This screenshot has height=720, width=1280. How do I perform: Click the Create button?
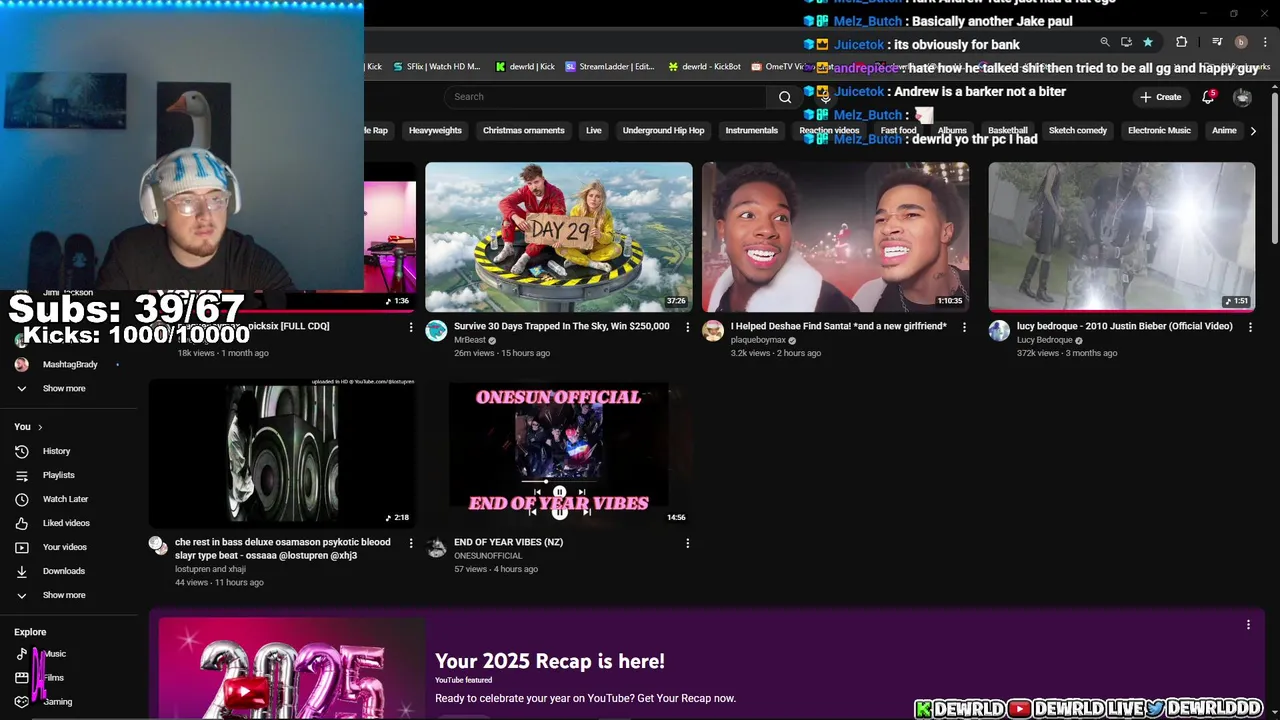pyautogui.click(x=1161, y=97)
